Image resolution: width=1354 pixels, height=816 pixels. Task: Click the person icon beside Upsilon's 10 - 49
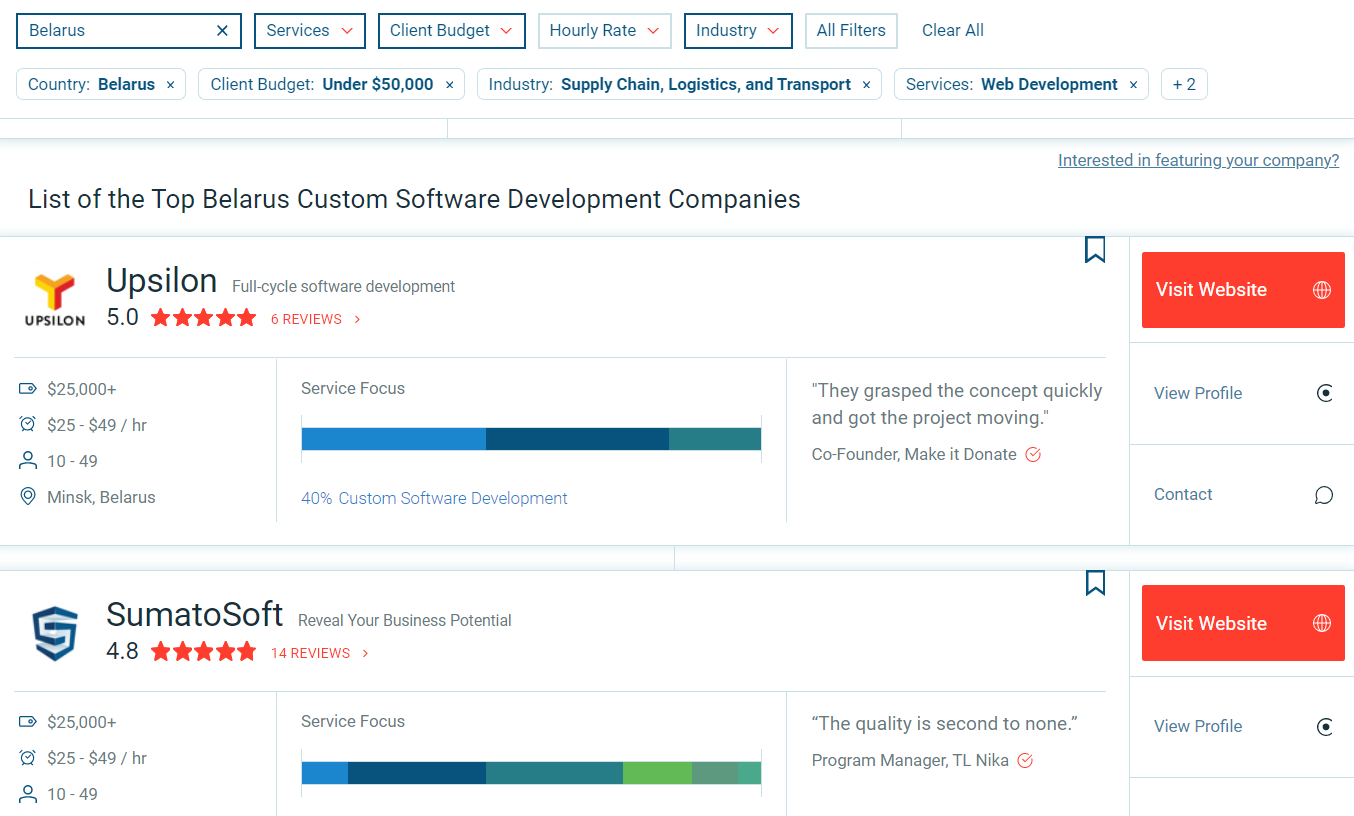click(x=28, y=461)
